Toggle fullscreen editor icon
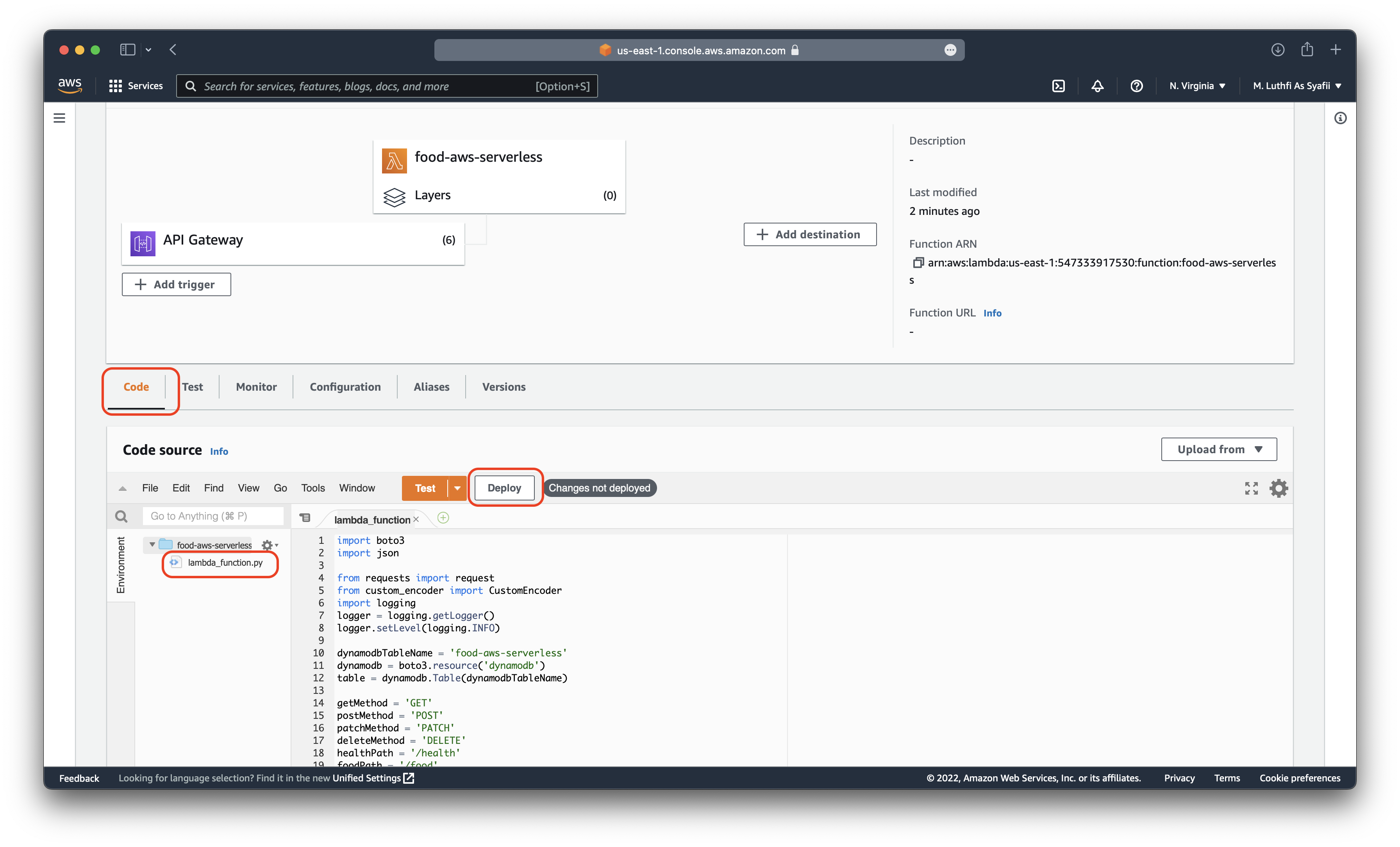Viewport: 1400px width, 847px height. click(x=1251, y=488)
